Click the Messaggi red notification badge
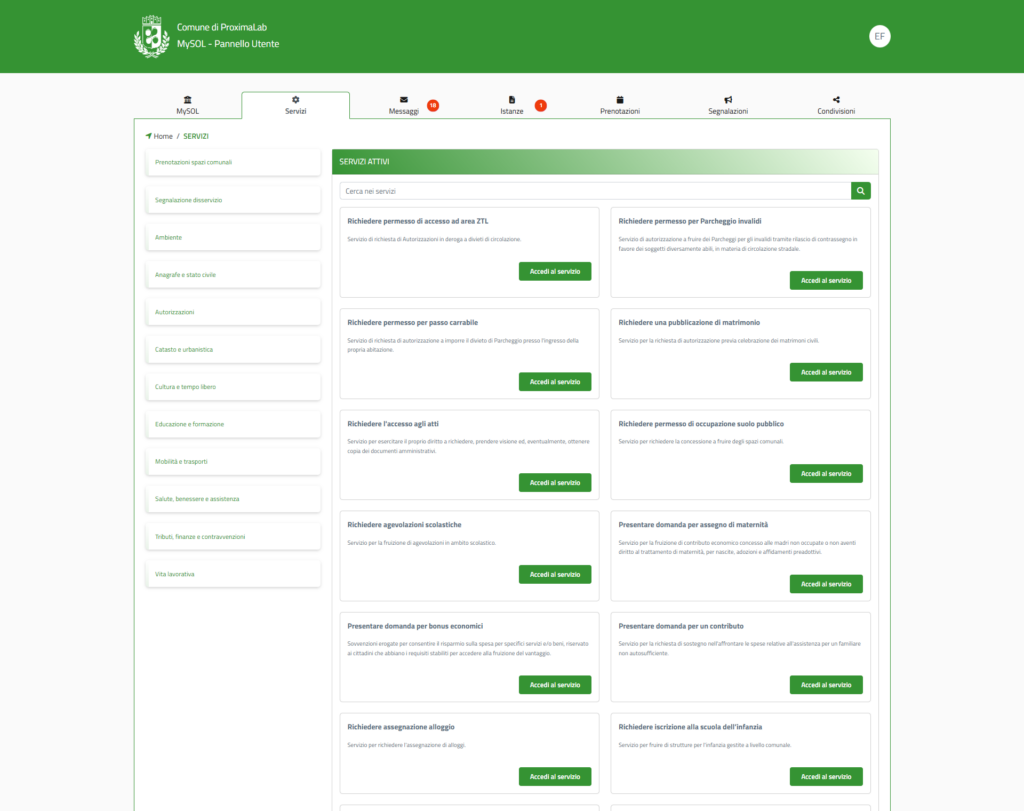This screenshot has height=811, width=1024. tap(433, 105)
